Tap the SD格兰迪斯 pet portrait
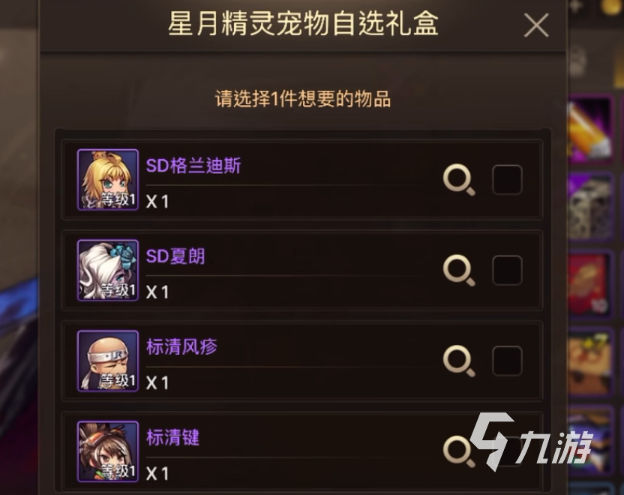This screenshot has width=624, height=495. [x=108, y=179]
